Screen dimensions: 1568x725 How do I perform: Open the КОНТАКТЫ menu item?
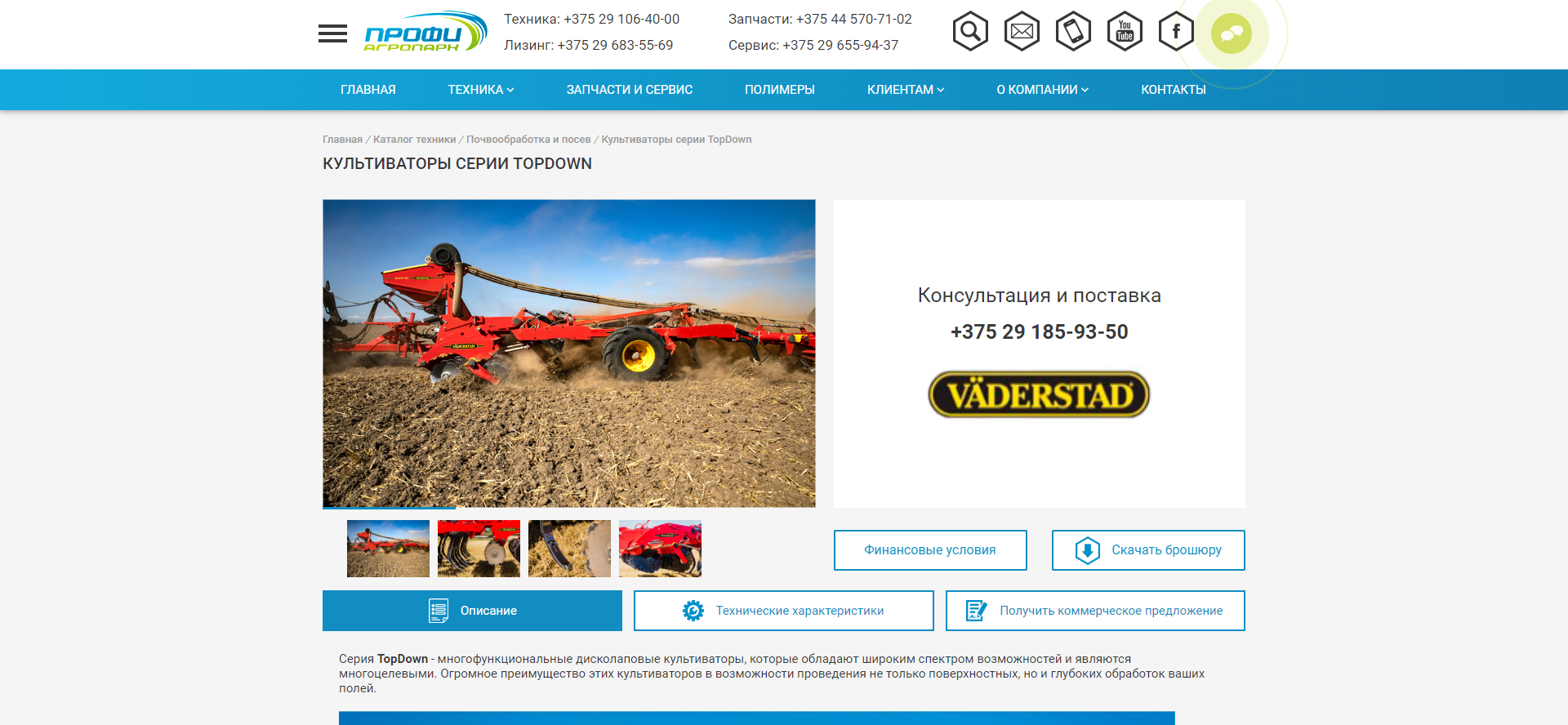tap(1173, 90)
